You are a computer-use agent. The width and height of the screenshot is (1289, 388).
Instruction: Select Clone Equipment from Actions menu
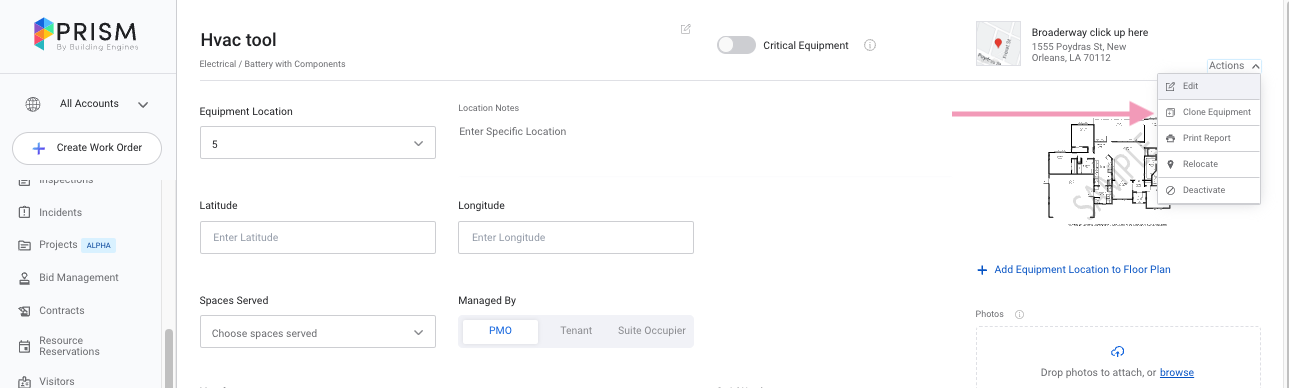tap(1209, 112)
